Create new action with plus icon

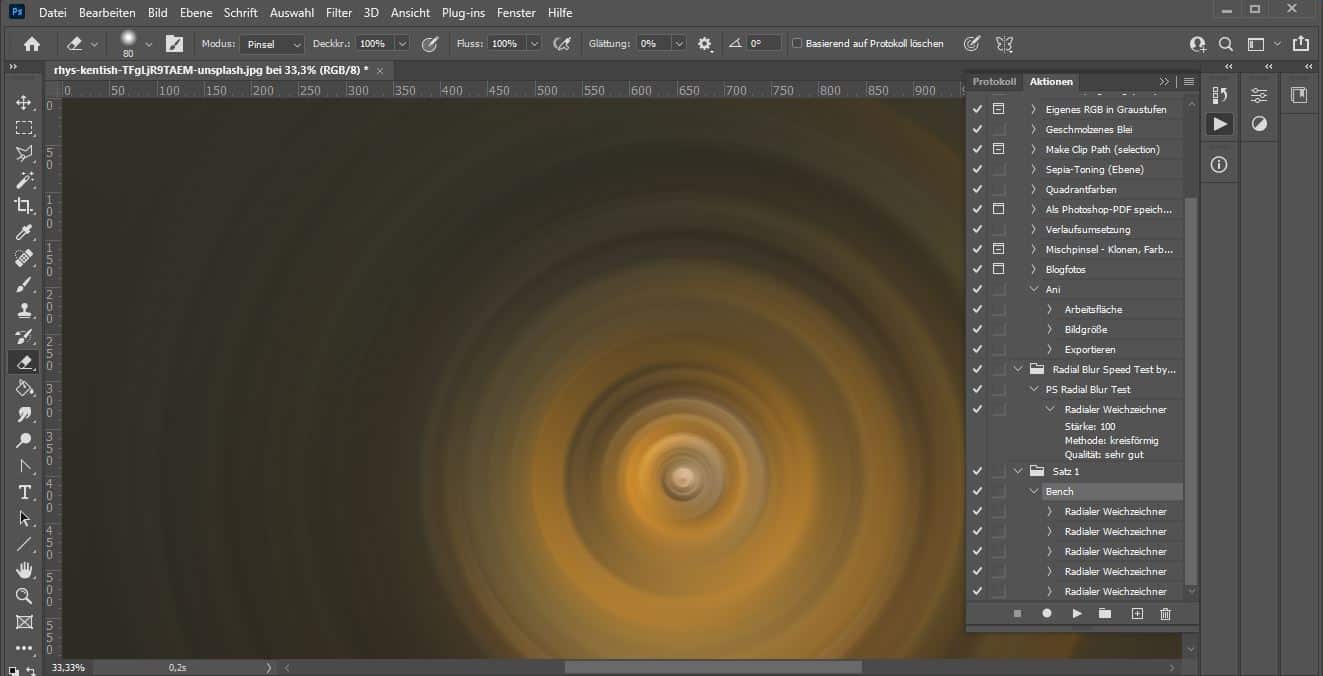click(x=1137, y=613)
